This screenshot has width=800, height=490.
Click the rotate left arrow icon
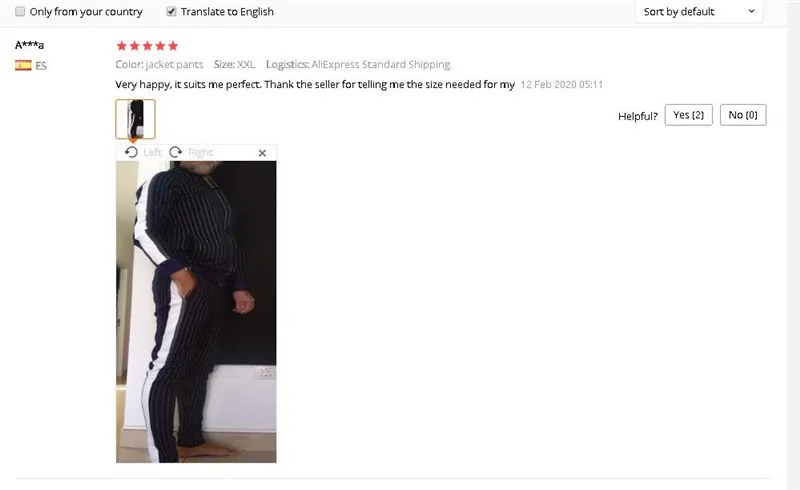coord(131,152)
